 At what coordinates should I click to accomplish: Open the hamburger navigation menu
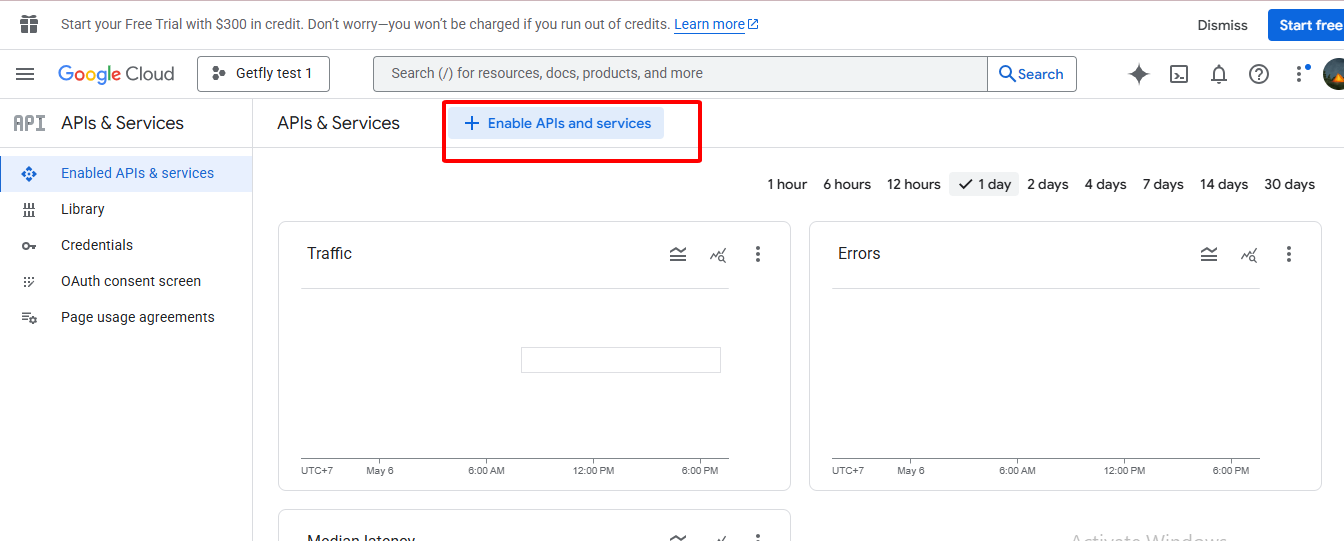point(25,74)
